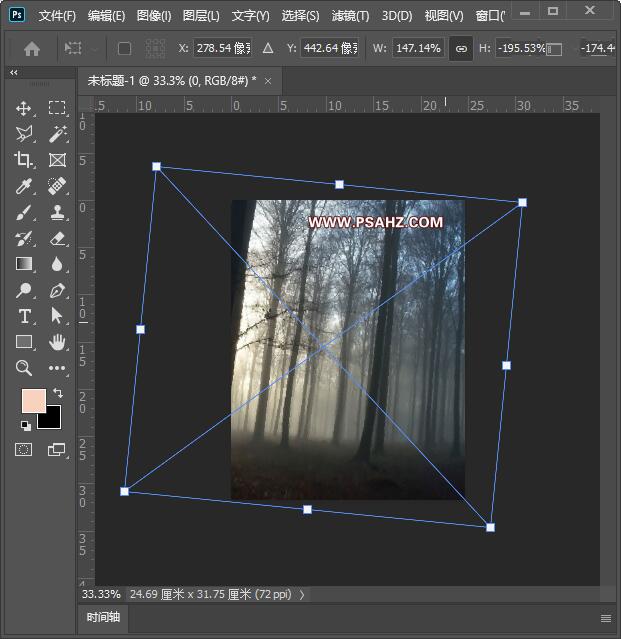Viewport: 621px width, 639px height.
Task: Click the black background color swatch
Action: pos(53,421)
